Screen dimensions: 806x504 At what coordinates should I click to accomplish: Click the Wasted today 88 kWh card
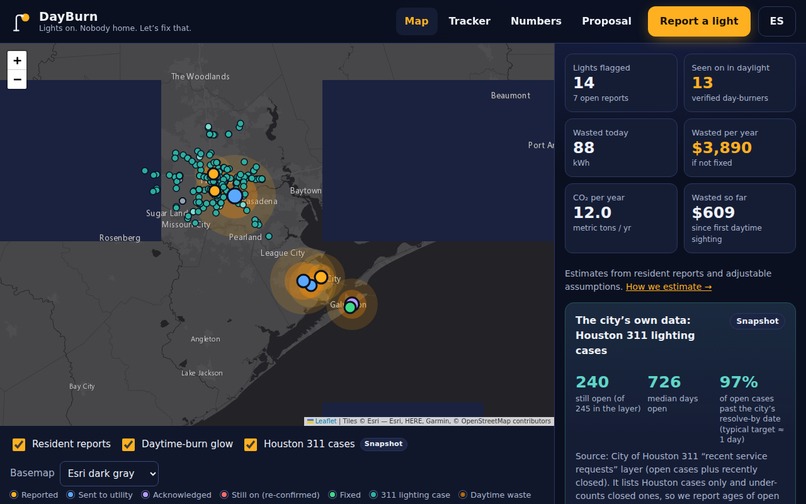[621, 148]
